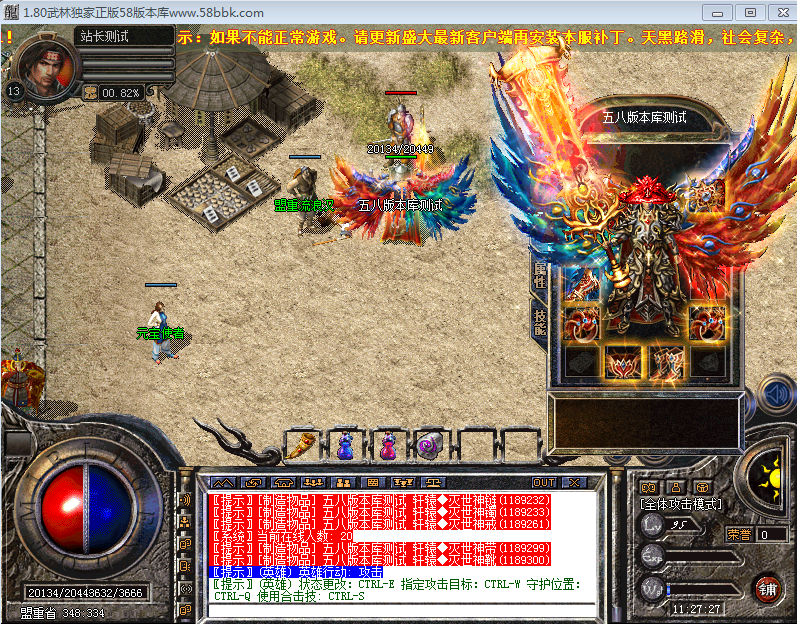Click the X button next to OUT

[574, 483]
